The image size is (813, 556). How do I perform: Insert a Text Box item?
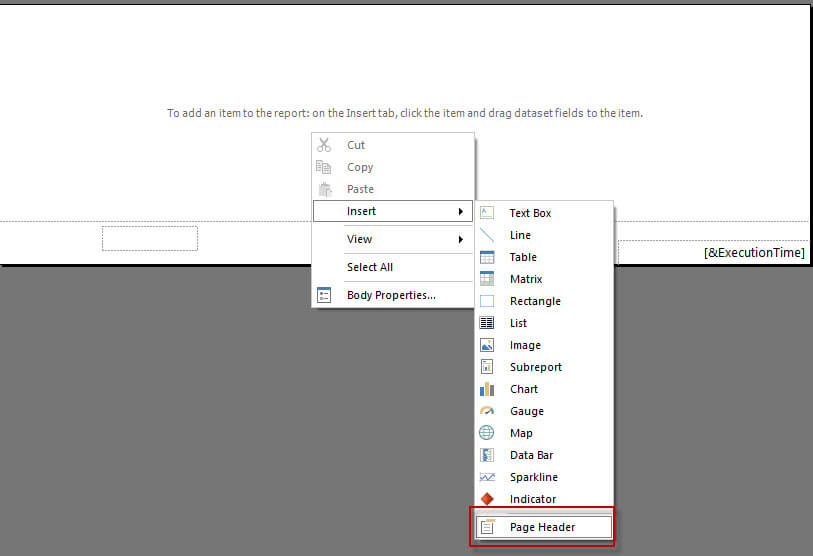tap(544, 213)
